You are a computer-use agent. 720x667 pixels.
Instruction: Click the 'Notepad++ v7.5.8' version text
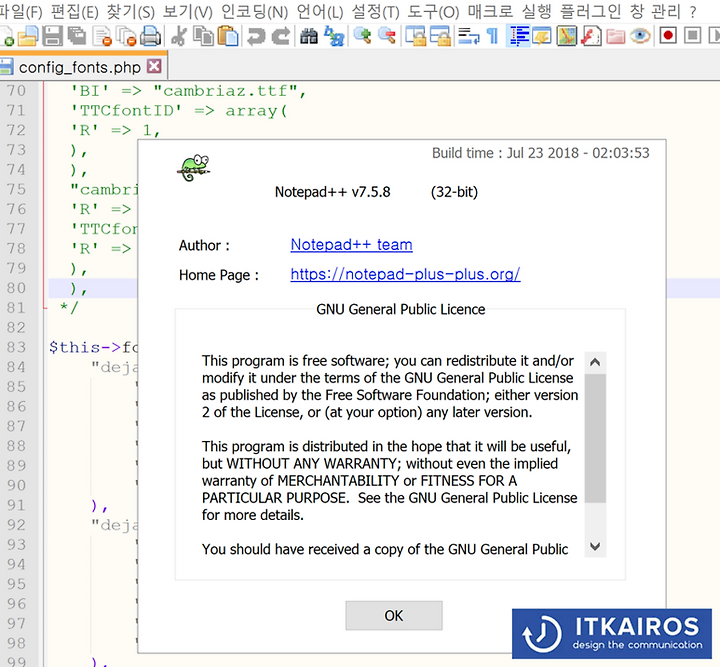(332, 192)
